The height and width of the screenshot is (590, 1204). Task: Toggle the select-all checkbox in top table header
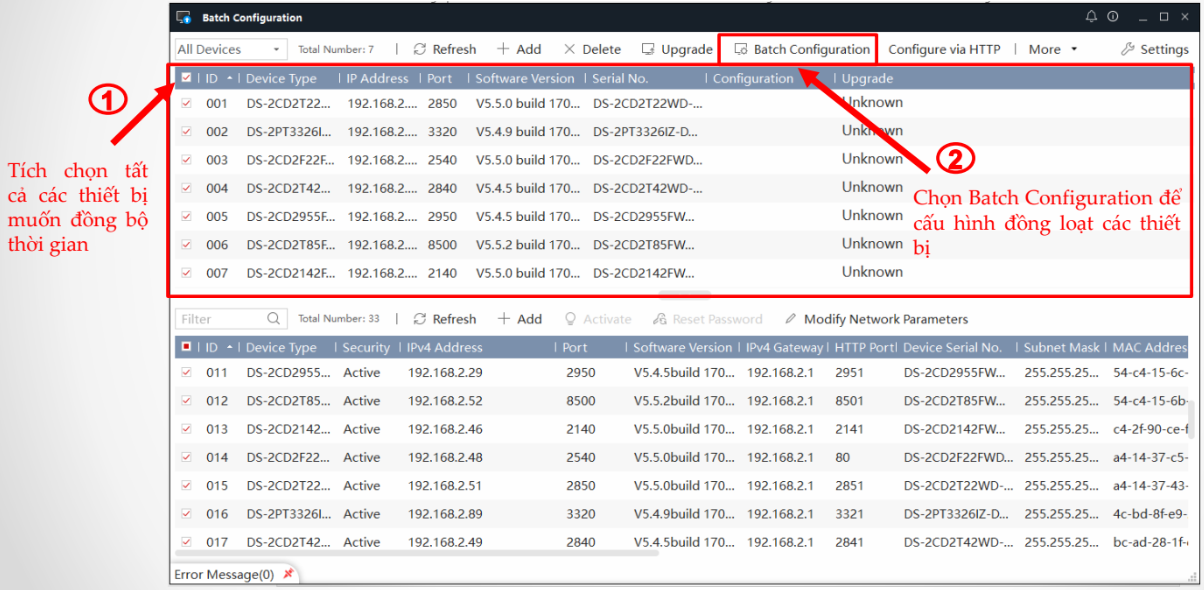[x=186, y=78]
